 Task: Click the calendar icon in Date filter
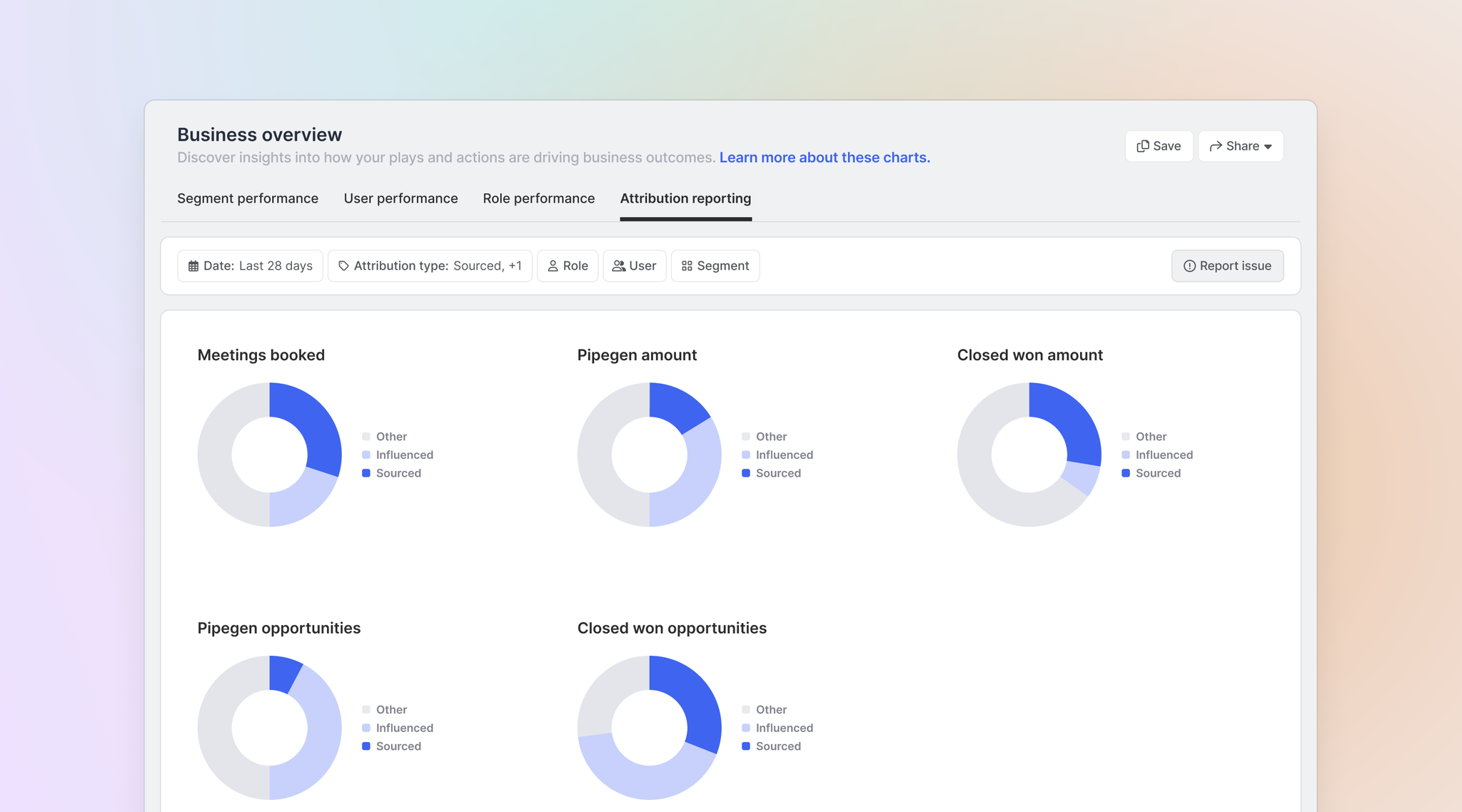tap(193, 266)
